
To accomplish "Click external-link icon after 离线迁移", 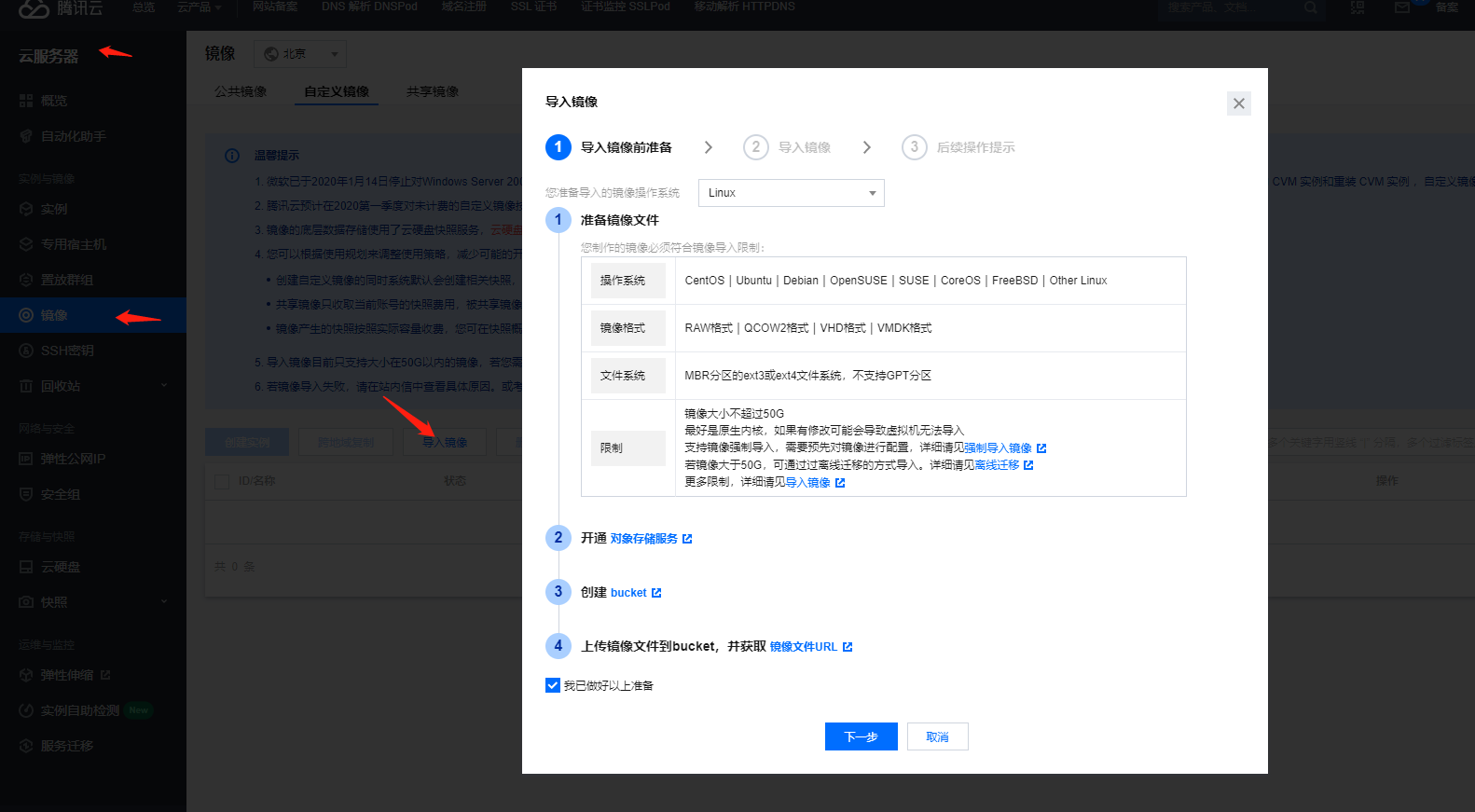I will [1028, 465].
